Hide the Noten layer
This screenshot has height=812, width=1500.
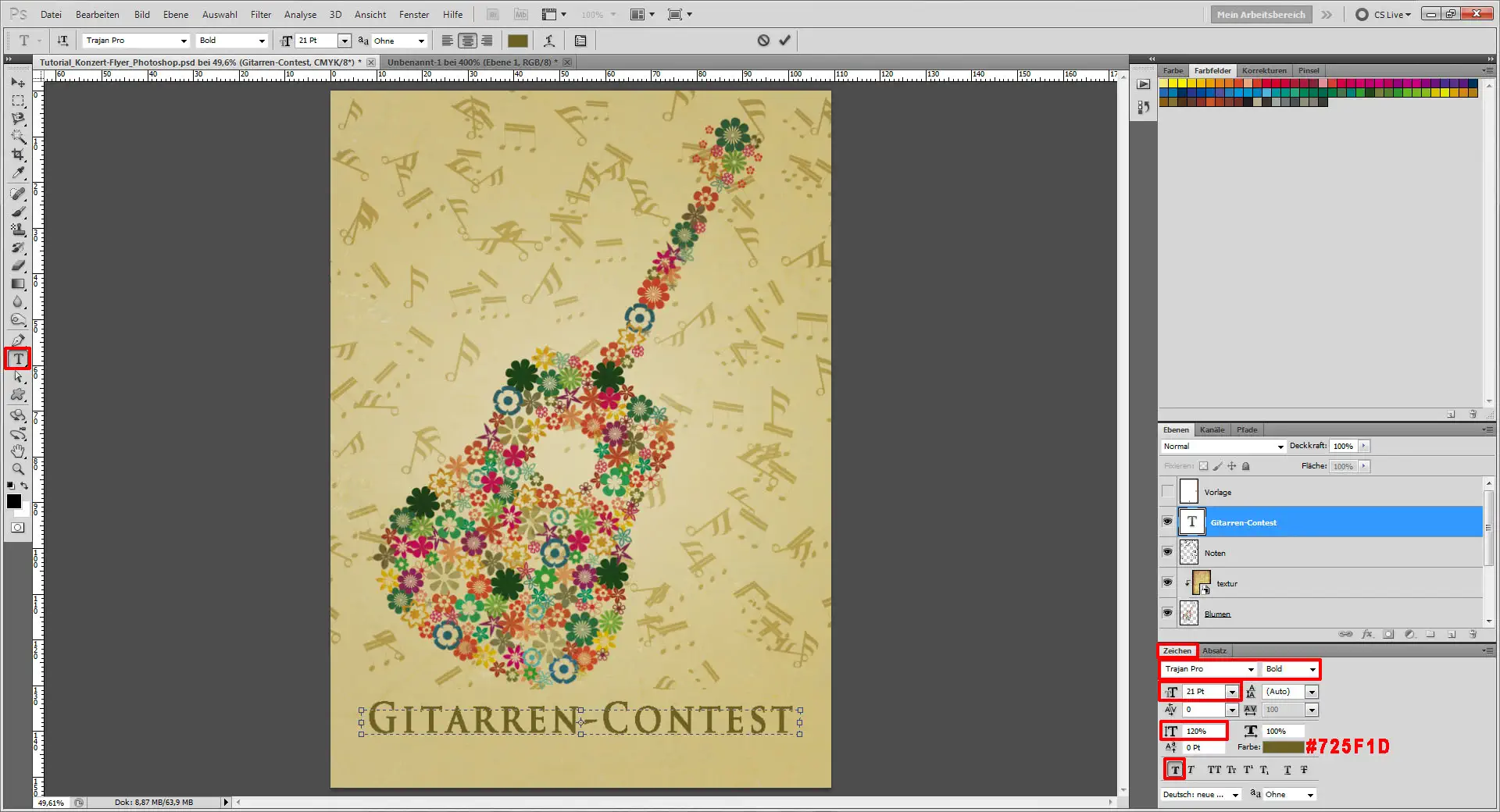click(1167, 552)
